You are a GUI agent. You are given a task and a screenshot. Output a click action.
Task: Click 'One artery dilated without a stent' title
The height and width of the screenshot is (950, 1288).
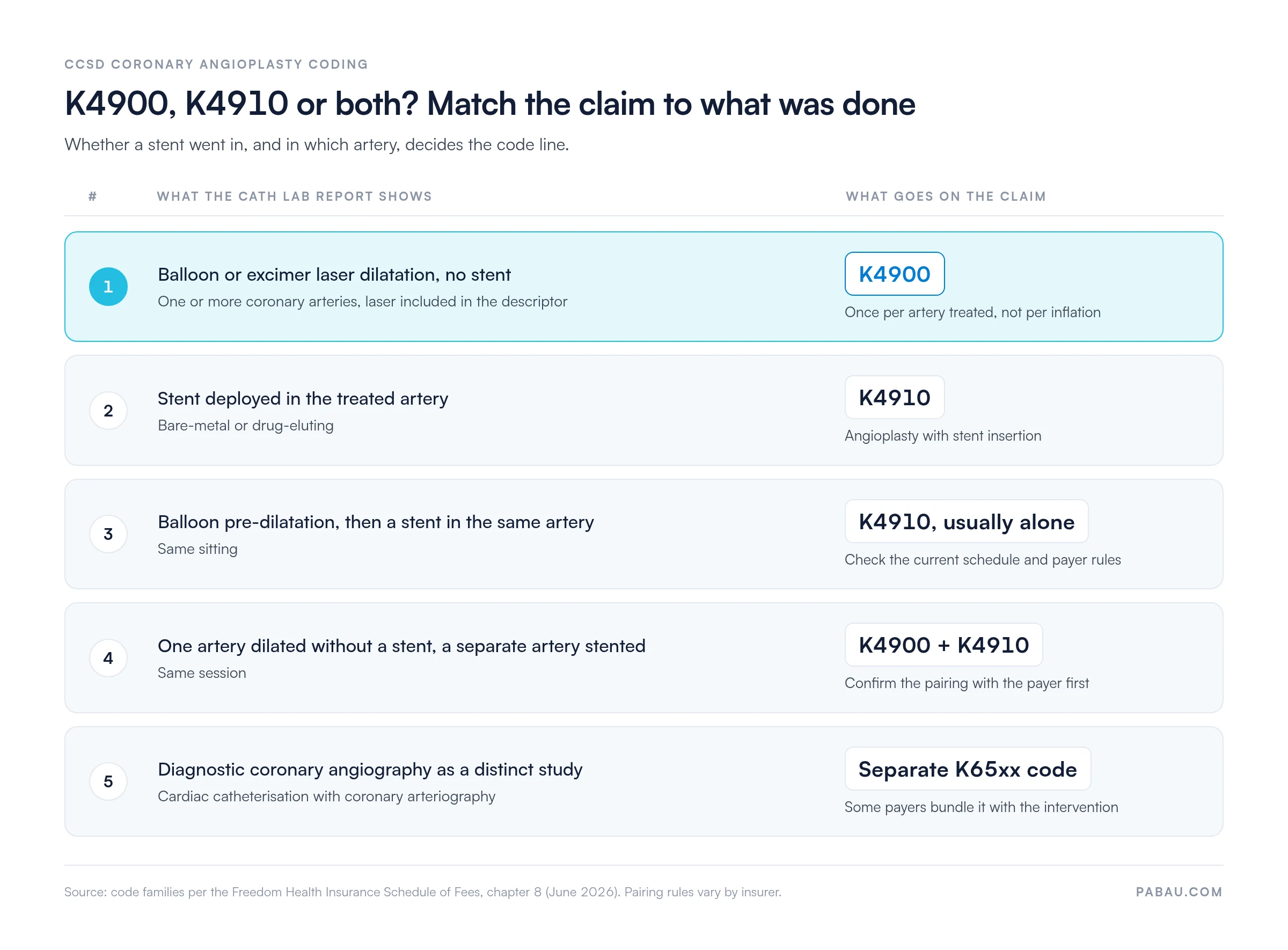click(x=401, y=646)
